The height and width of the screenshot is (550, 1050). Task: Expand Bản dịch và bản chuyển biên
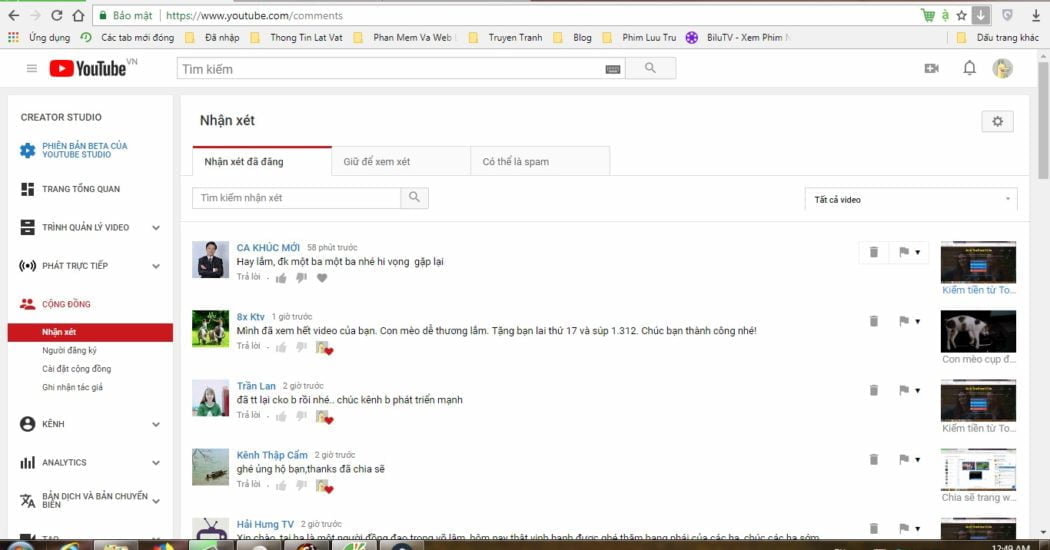pos(156,500)
